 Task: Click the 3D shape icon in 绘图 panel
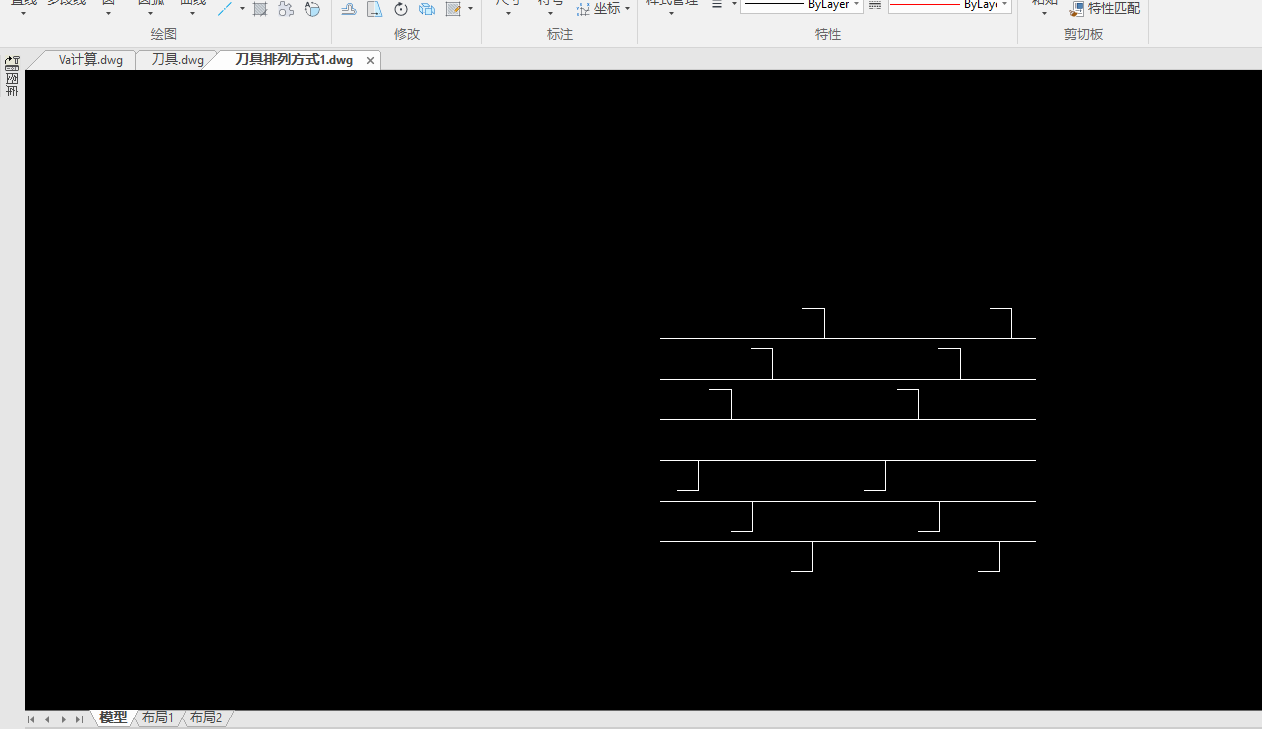click(x=312, y=8)
